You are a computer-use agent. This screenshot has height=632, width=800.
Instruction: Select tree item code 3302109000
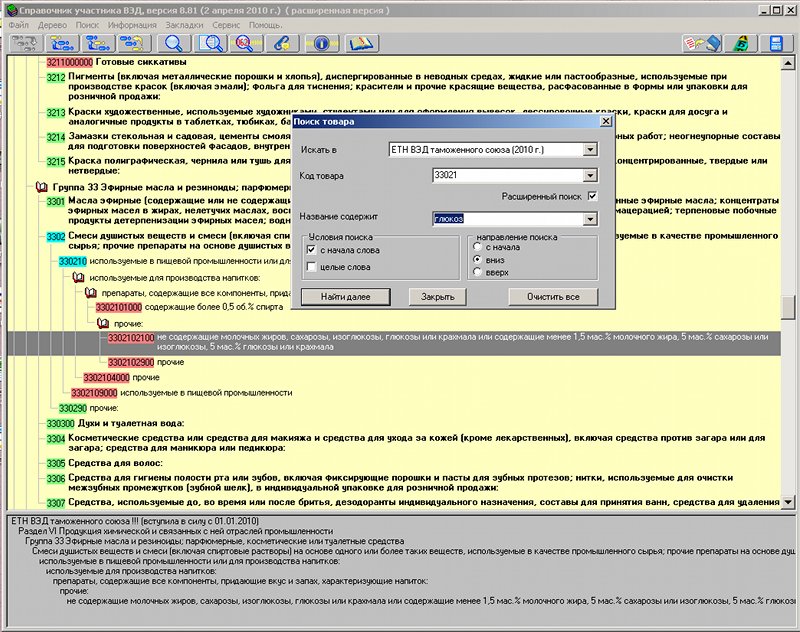tap(94, 393)
